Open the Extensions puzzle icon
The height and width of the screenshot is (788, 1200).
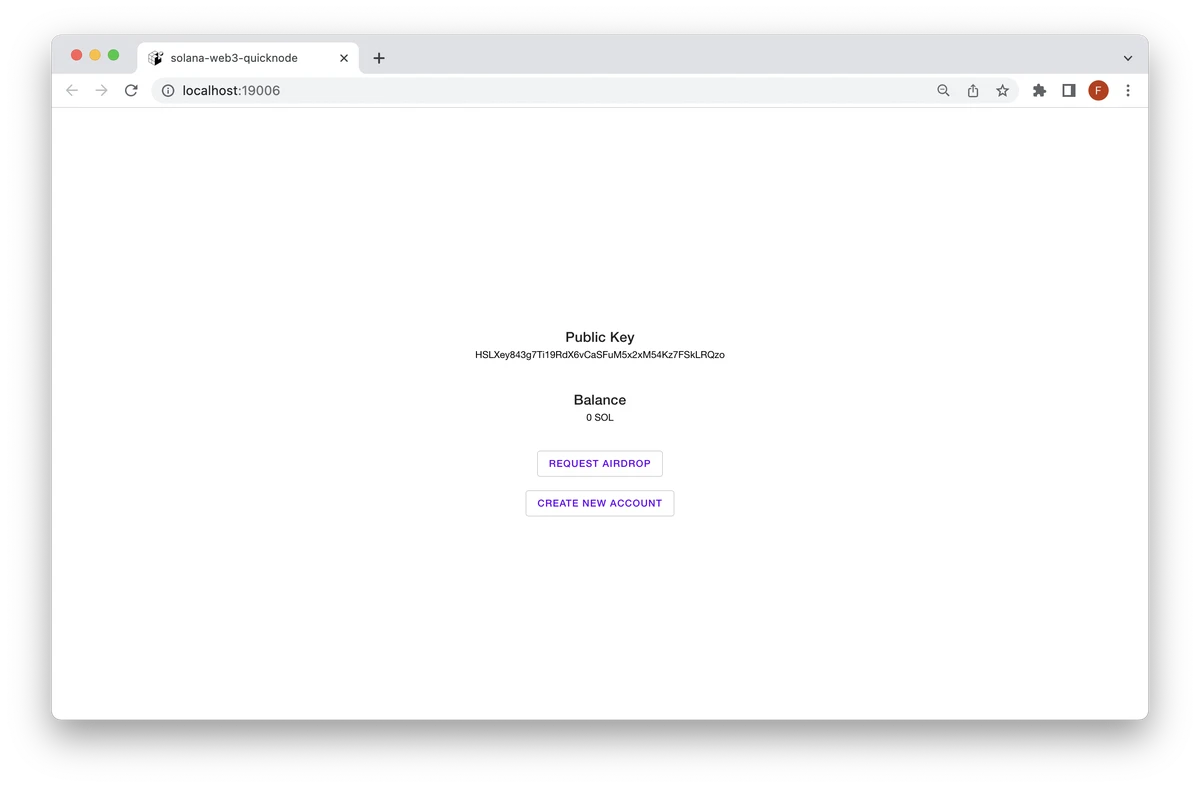(1039, 91)
